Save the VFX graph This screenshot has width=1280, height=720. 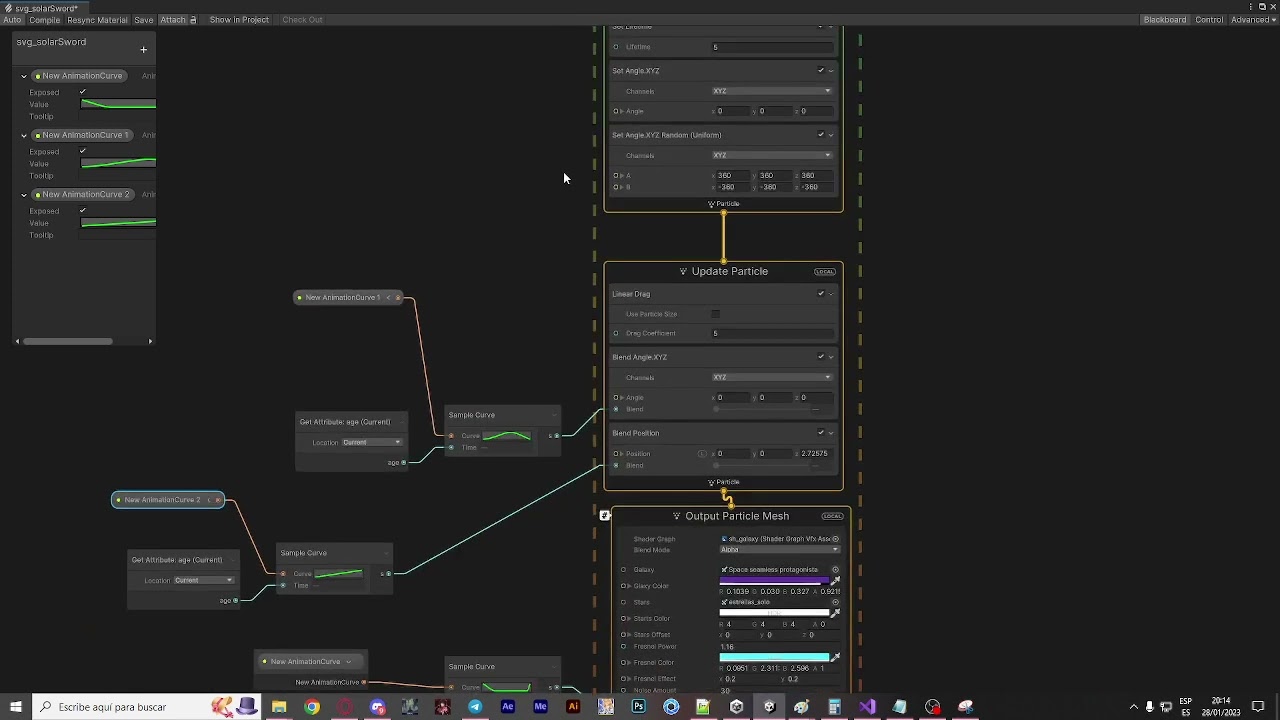(144, 20)
